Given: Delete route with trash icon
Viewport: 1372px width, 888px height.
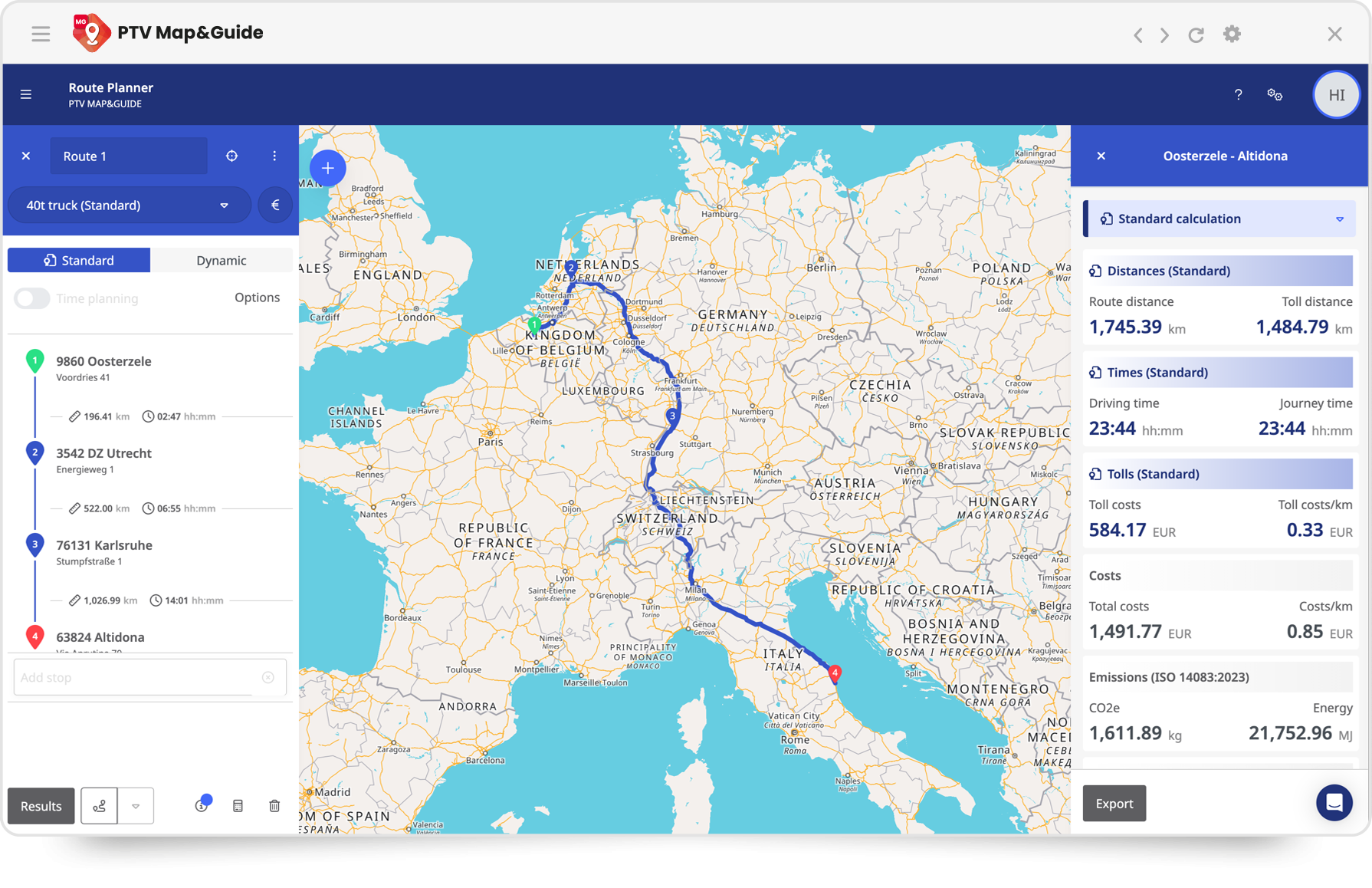Looking at the screenshot, I should (x=274, y=805).
